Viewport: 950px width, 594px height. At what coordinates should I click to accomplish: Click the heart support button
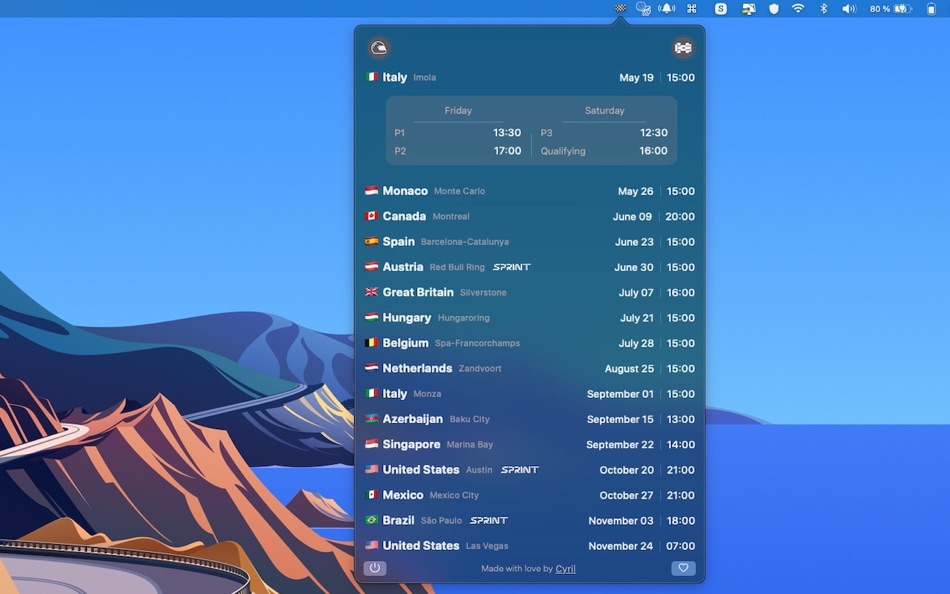point(683,568)
